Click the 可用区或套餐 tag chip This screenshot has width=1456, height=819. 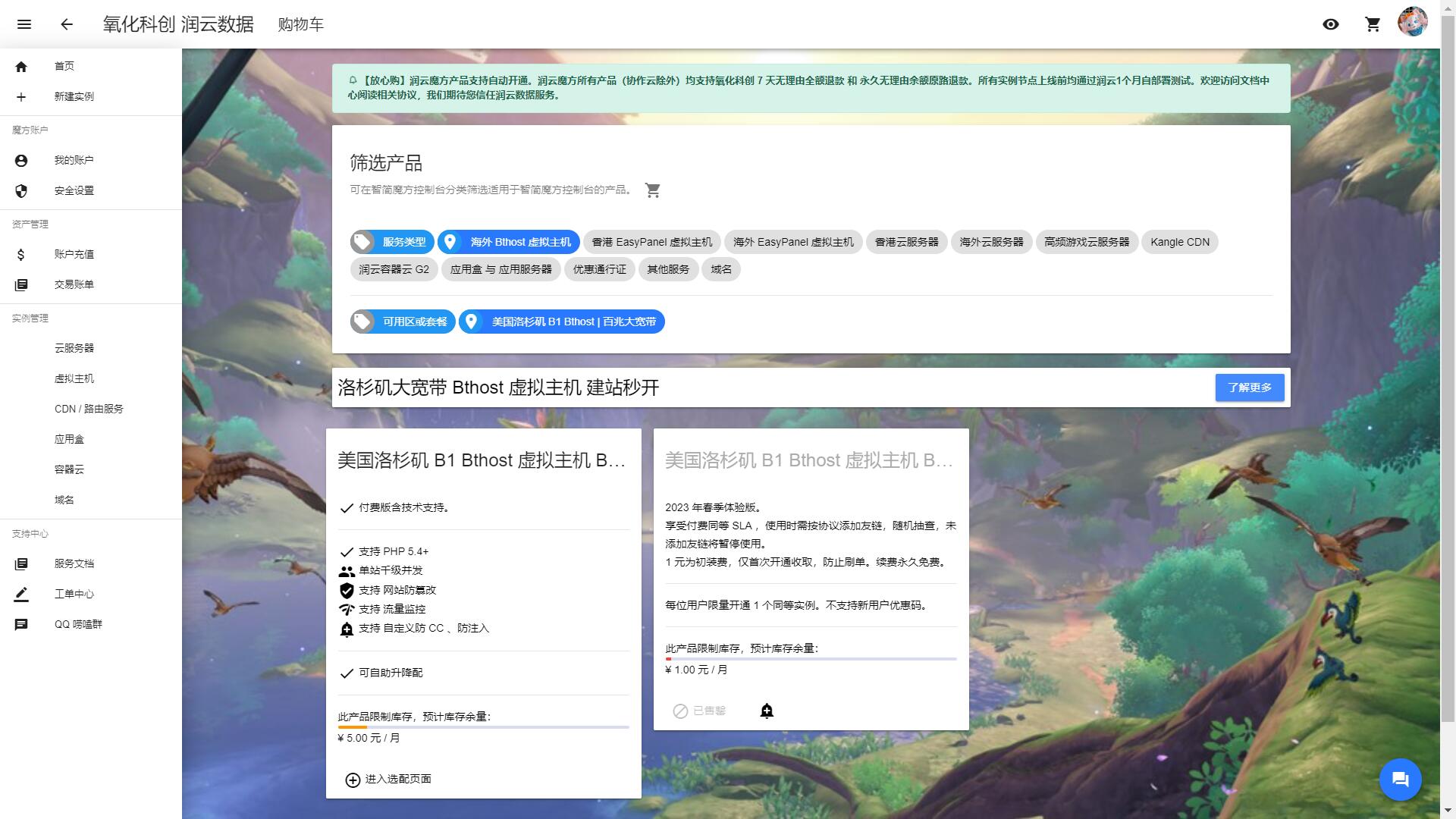[403, 322]
